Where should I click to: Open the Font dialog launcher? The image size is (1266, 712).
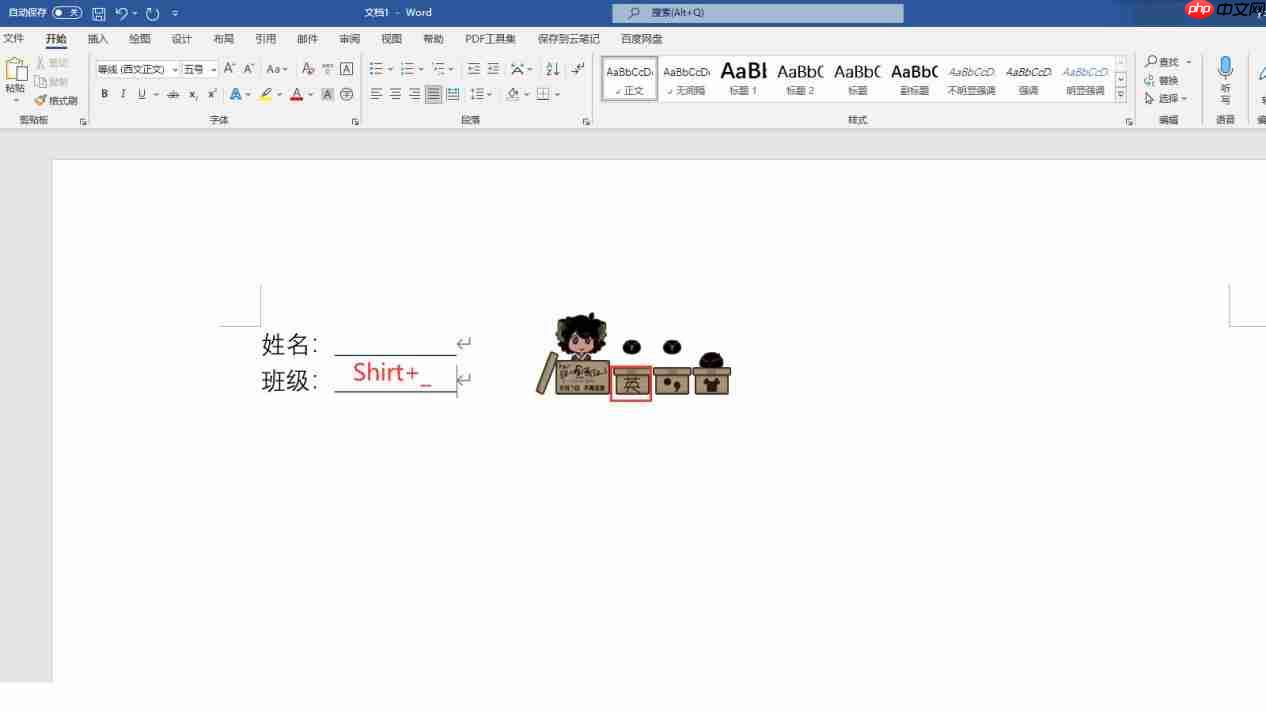pos(355,121)
